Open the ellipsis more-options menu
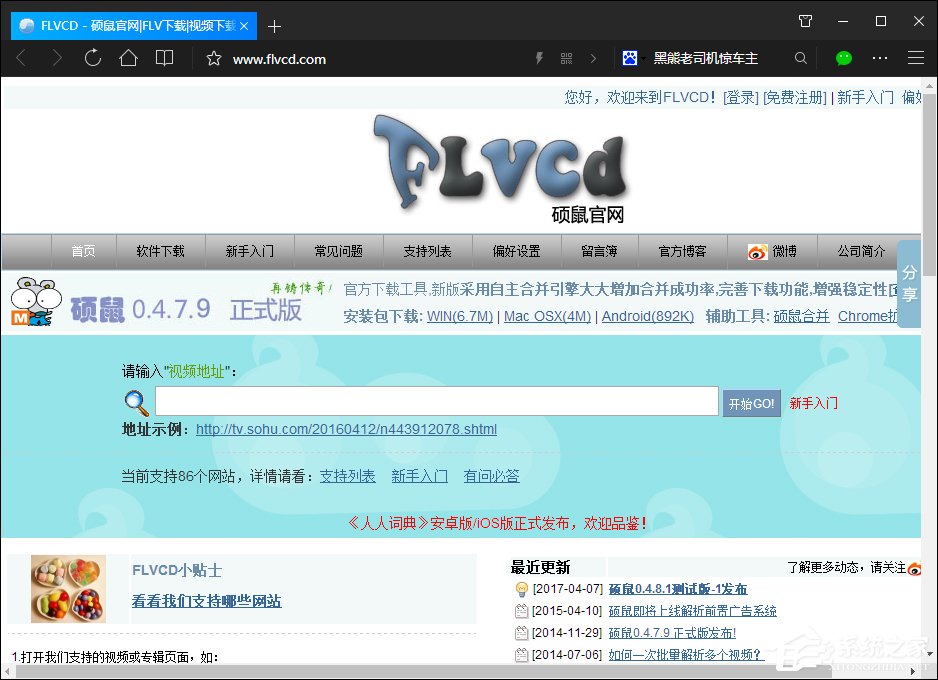The image size is (938, 680). tap(878, 58)
